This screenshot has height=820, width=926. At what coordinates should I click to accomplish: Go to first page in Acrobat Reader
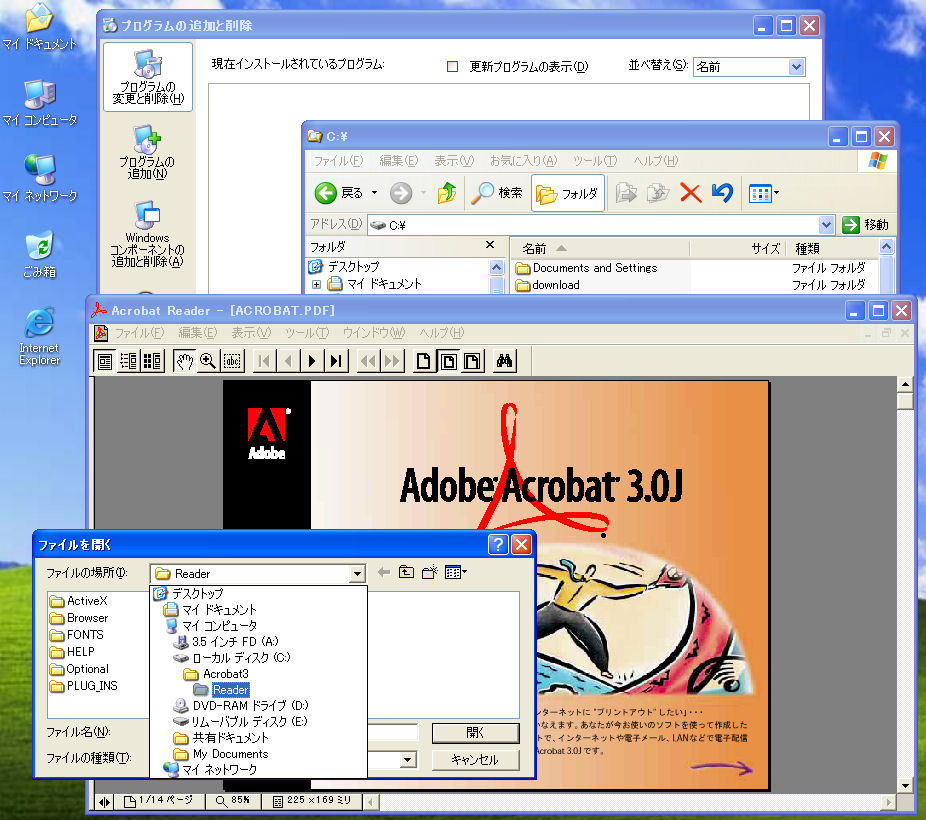tap(264, 361)
